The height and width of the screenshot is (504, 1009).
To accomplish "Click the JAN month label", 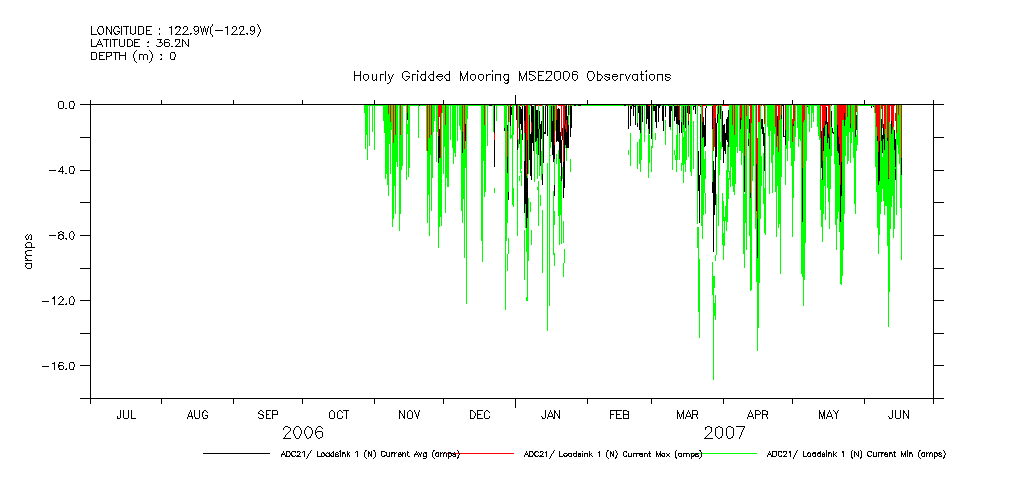I will [550, 414].
